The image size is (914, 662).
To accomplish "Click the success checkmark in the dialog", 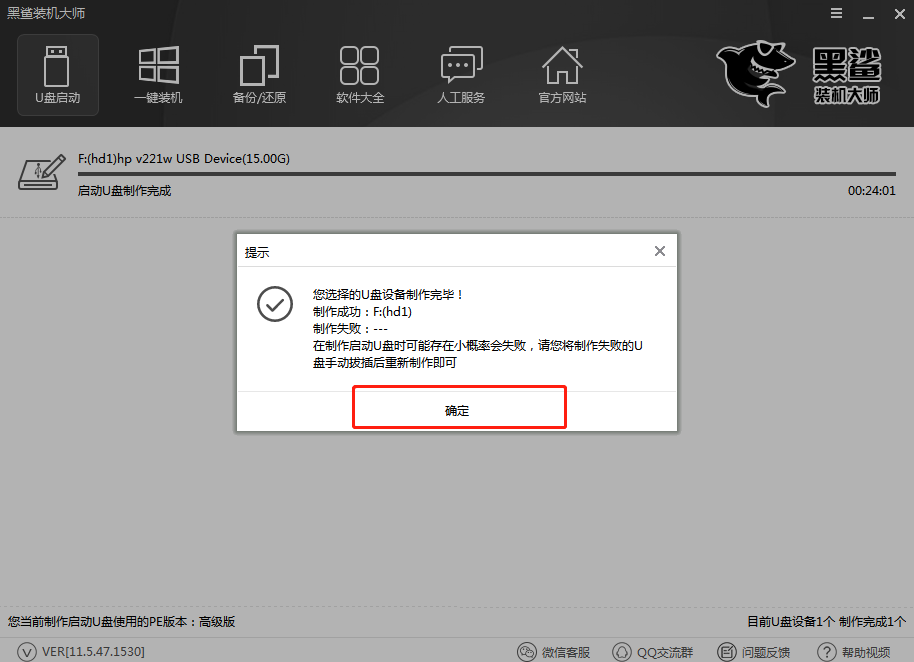I will coord(274,304).
